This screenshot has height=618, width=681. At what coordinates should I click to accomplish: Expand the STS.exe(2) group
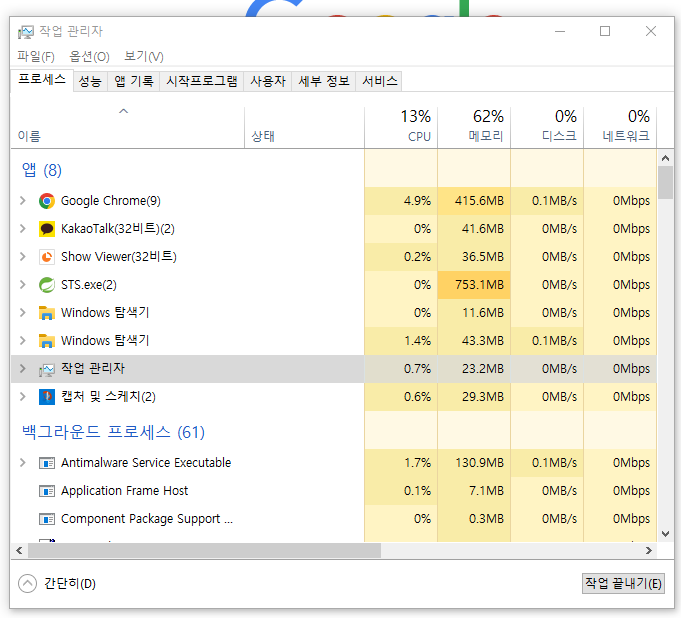coord(23,284)
